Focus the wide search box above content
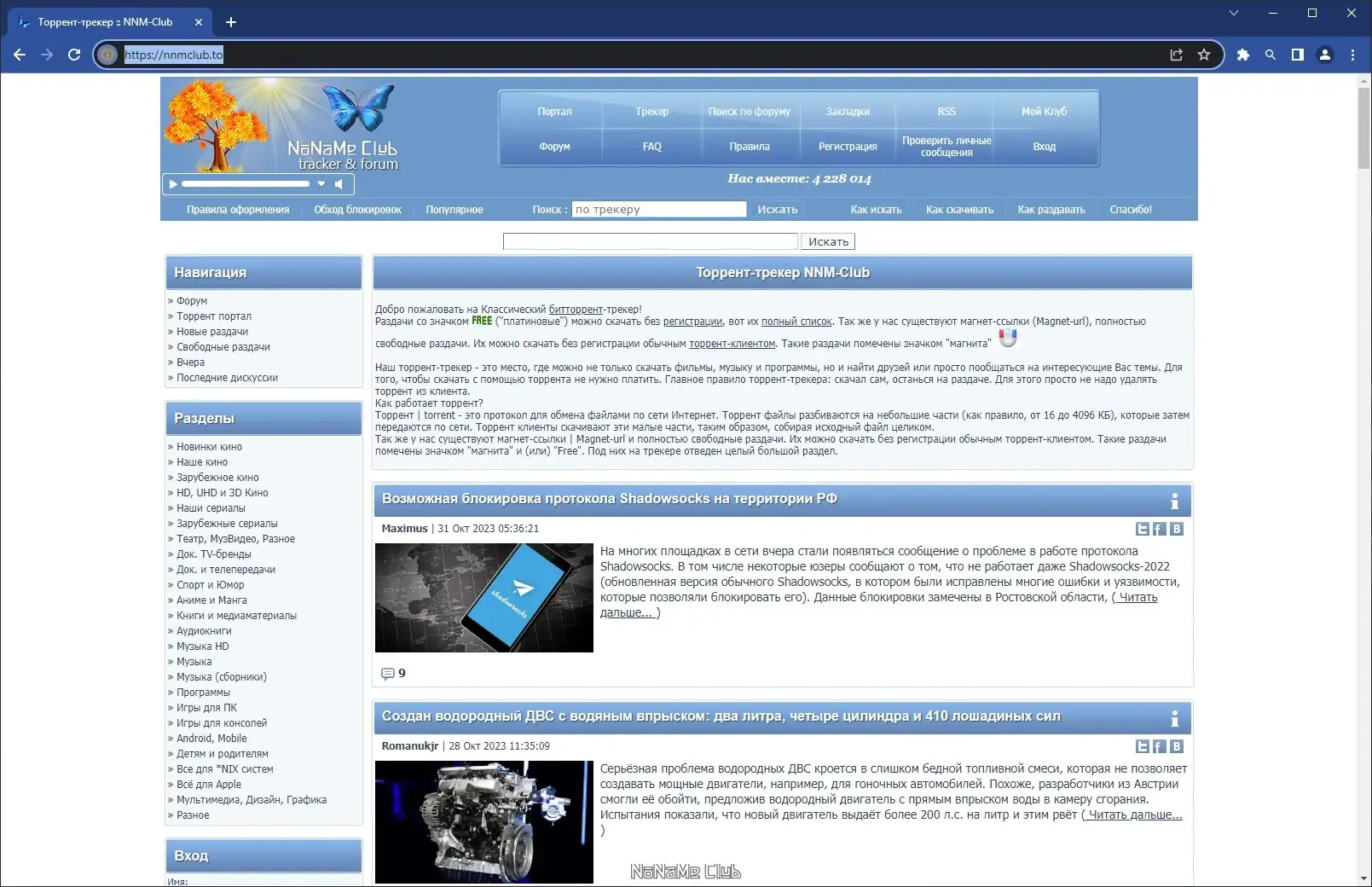The image size is (1372, 887). [x=651, y=242]
